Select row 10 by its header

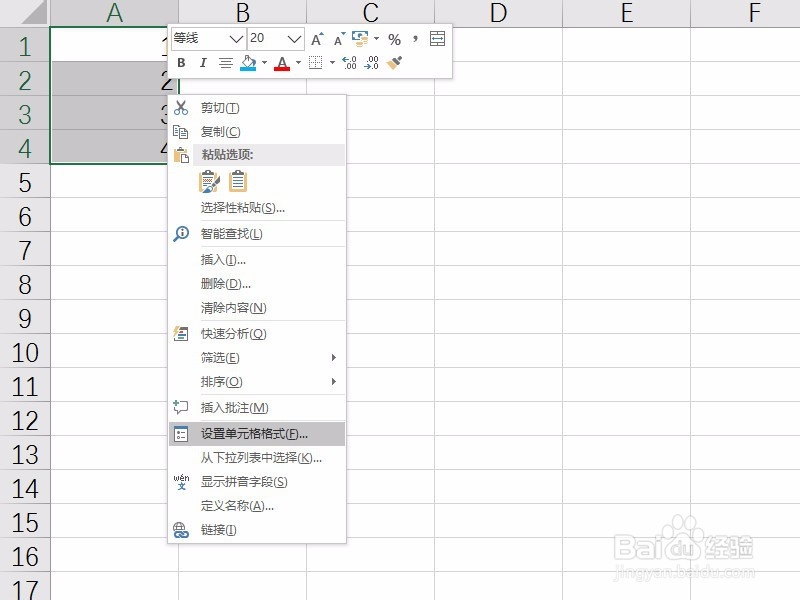pos(26,352)
